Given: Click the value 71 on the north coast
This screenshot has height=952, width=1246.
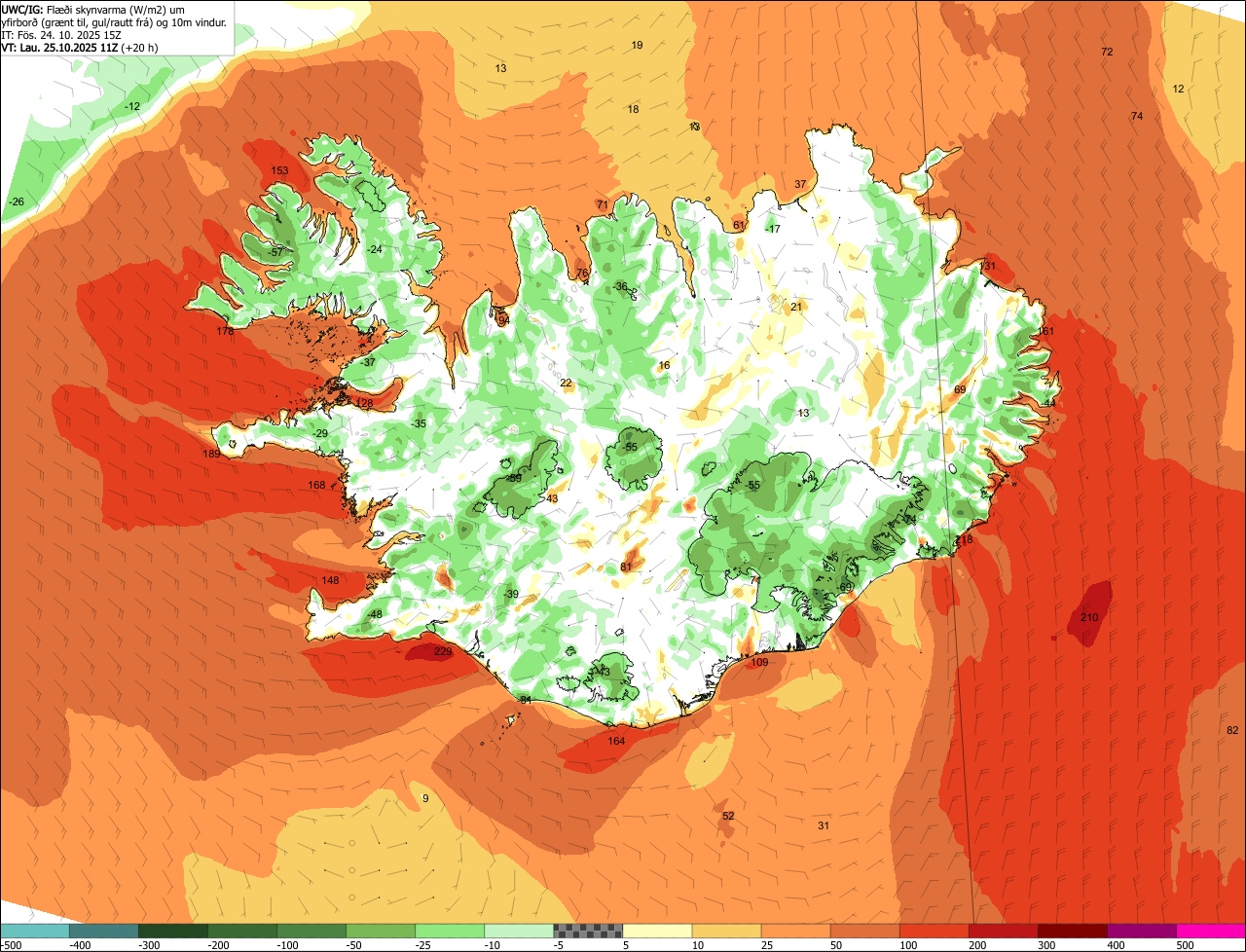Looking at the screenshot, I should pos(602,204).
